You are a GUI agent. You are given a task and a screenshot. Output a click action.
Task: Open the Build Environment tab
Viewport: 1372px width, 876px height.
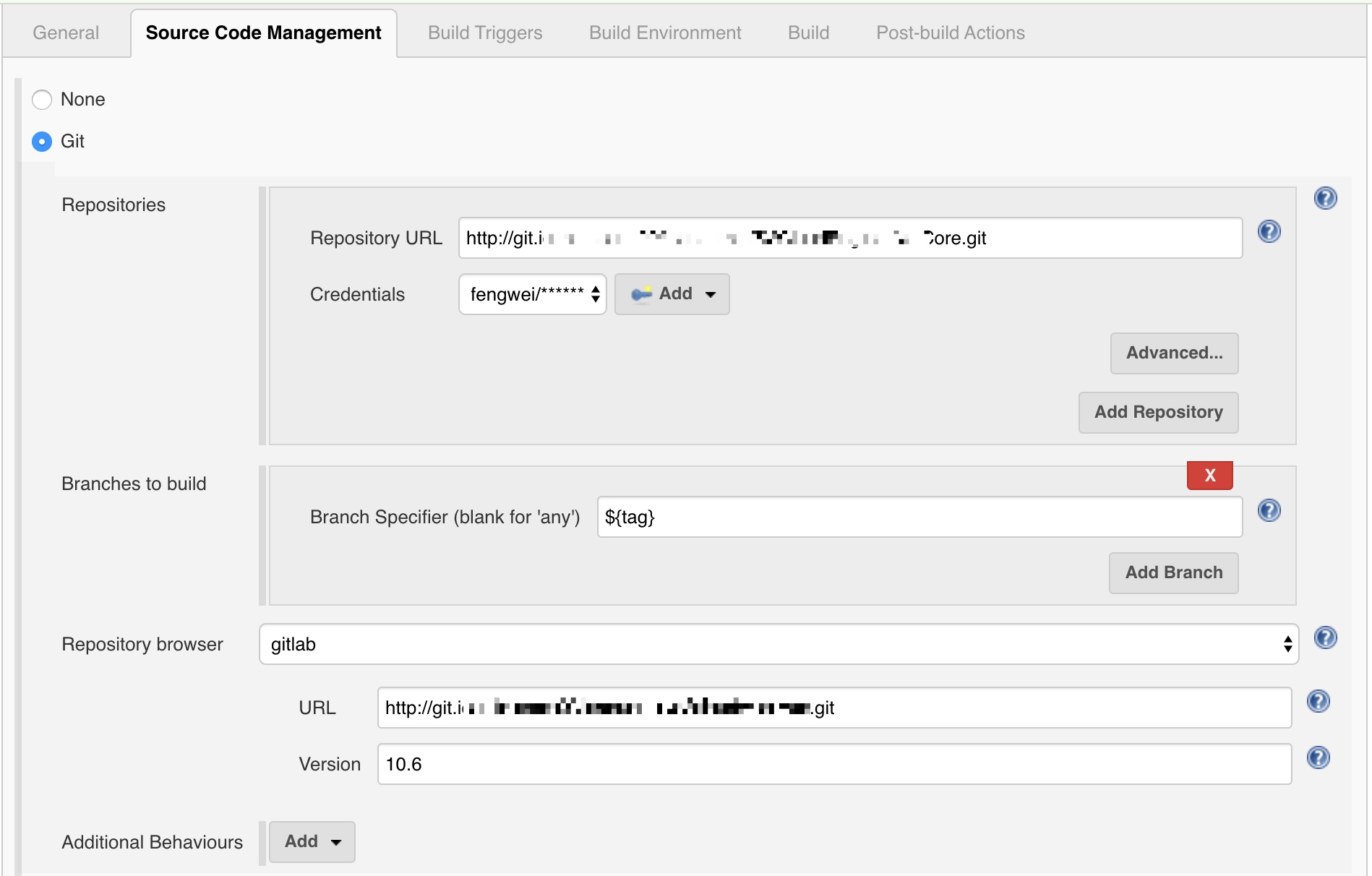coord(664,33)
